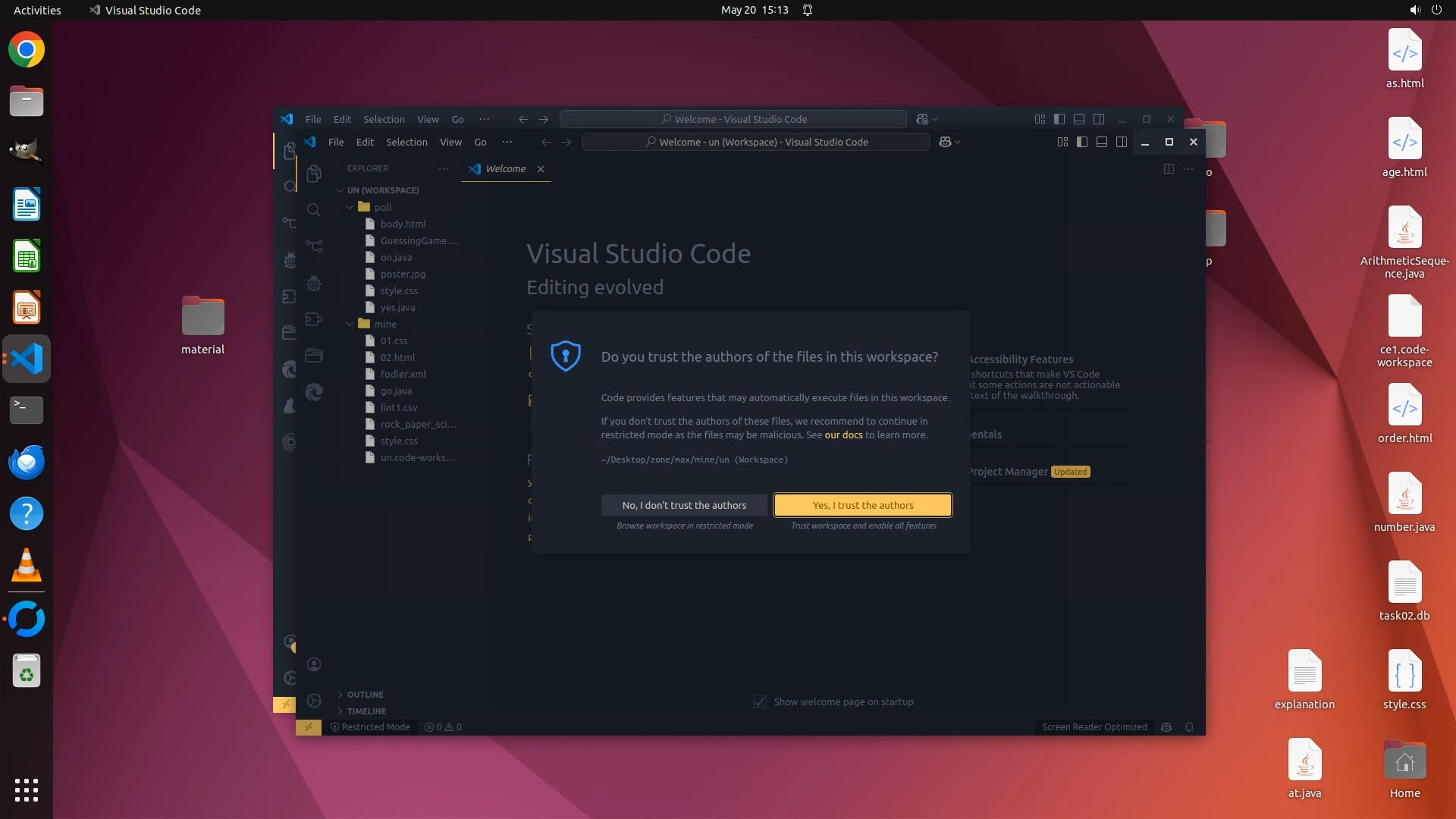Click Copilot icon in status bar
Screen dimensions: 1456x819
pyautogui.click(x=1166, y=727)
